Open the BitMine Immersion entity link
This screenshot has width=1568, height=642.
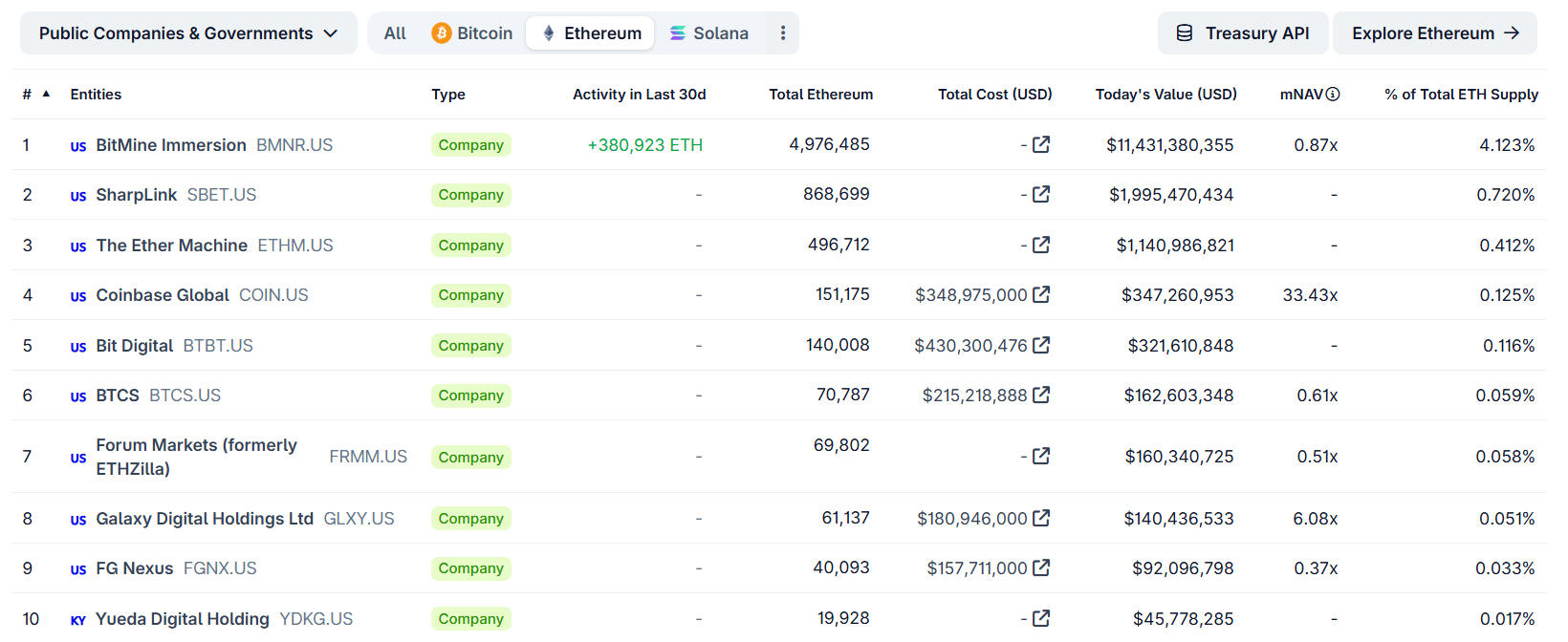[171, 145]
